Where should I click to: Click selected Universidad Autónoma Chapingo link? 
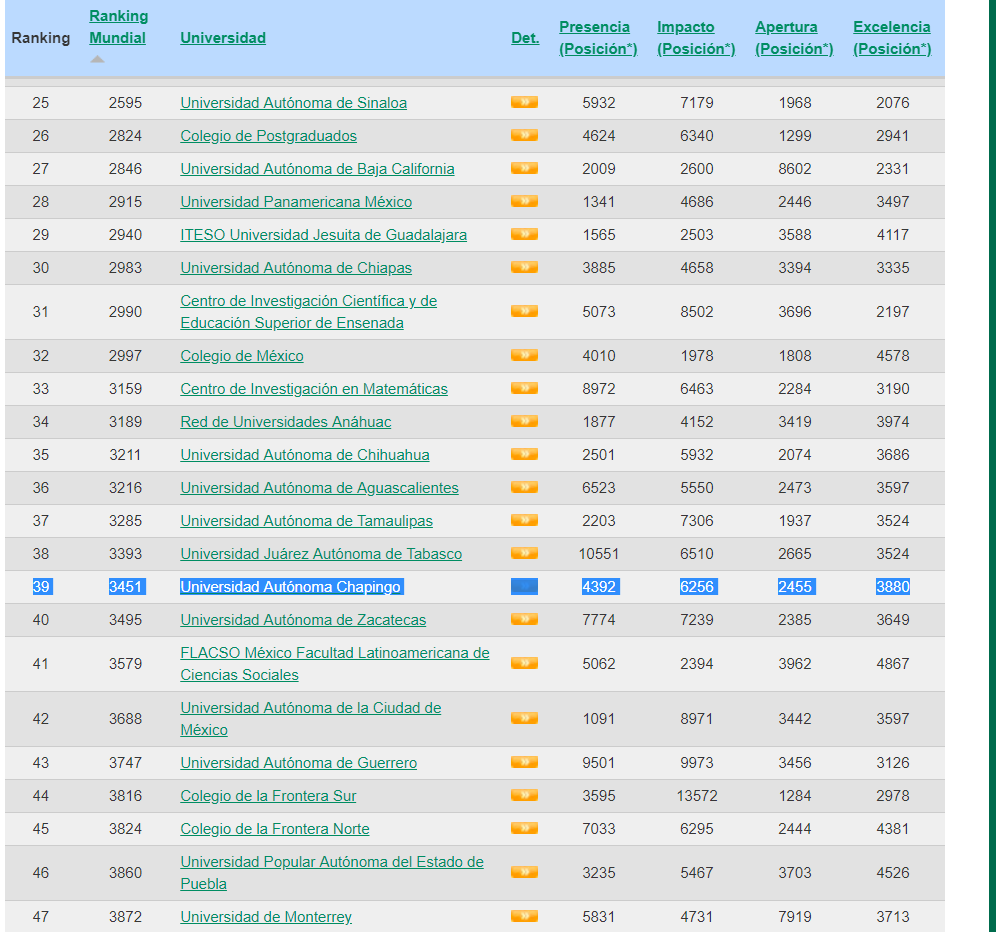(x=291, y=586)
